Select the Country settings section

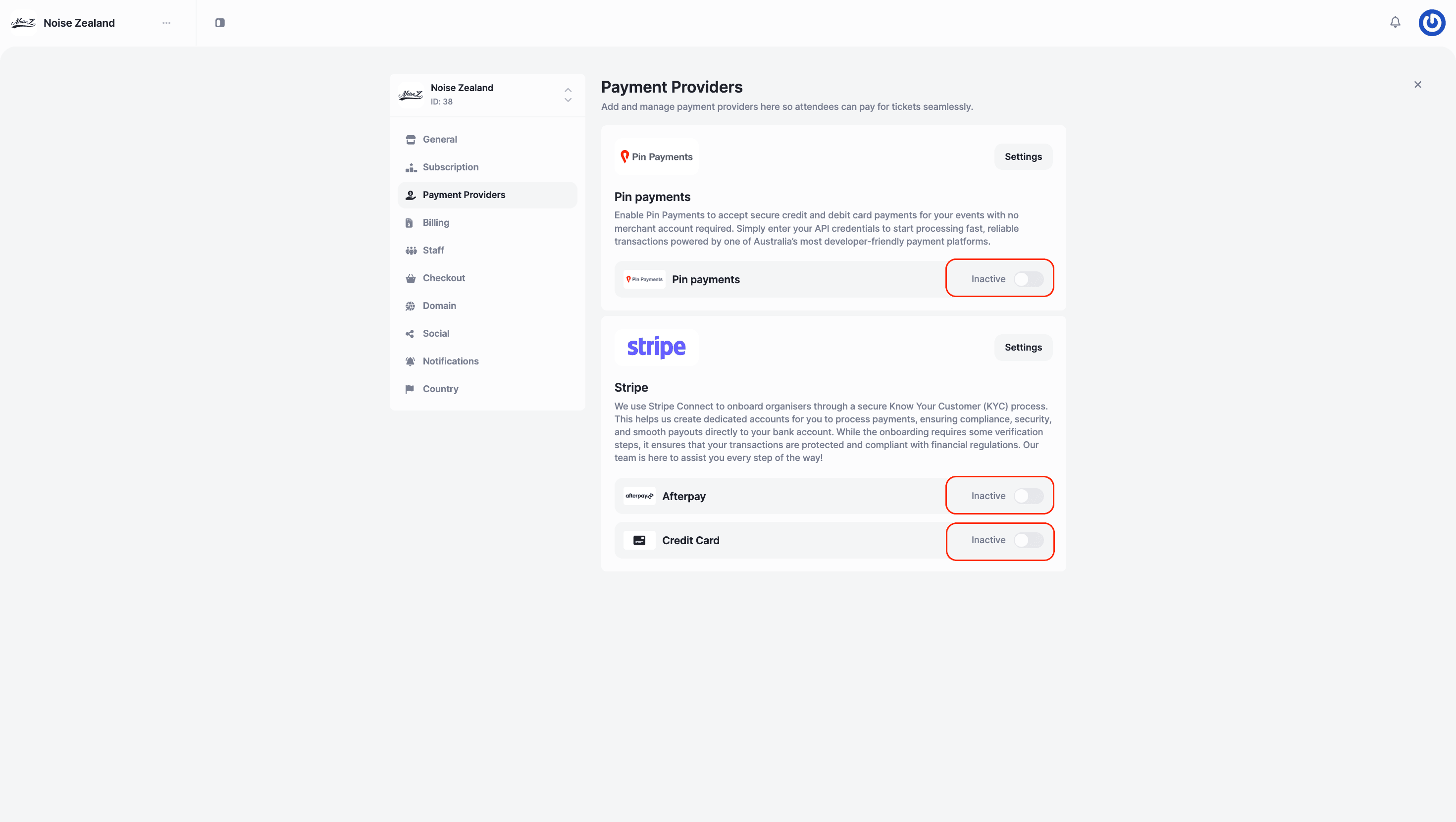440,389
